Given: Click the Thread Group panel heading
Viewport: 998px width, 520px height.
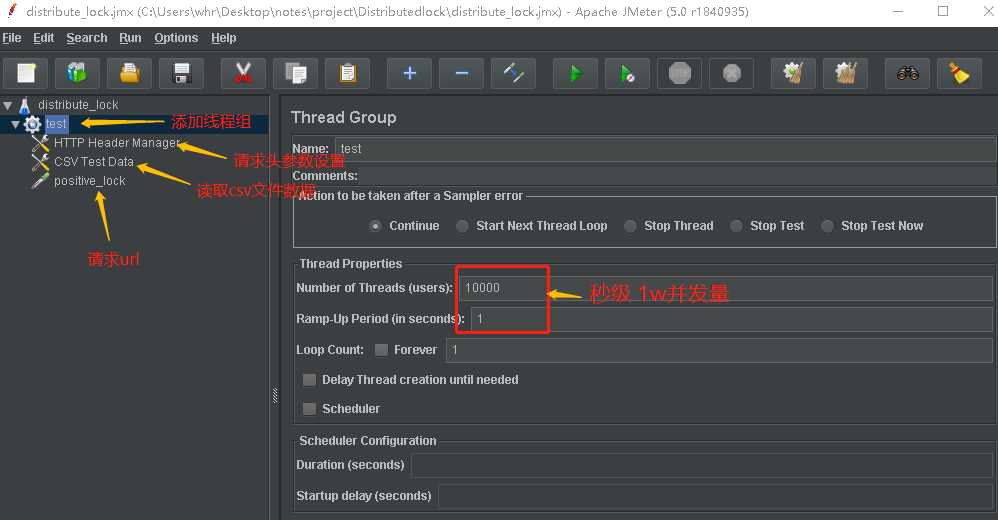Looking at the screenshot, I should [x=344, y=118].
